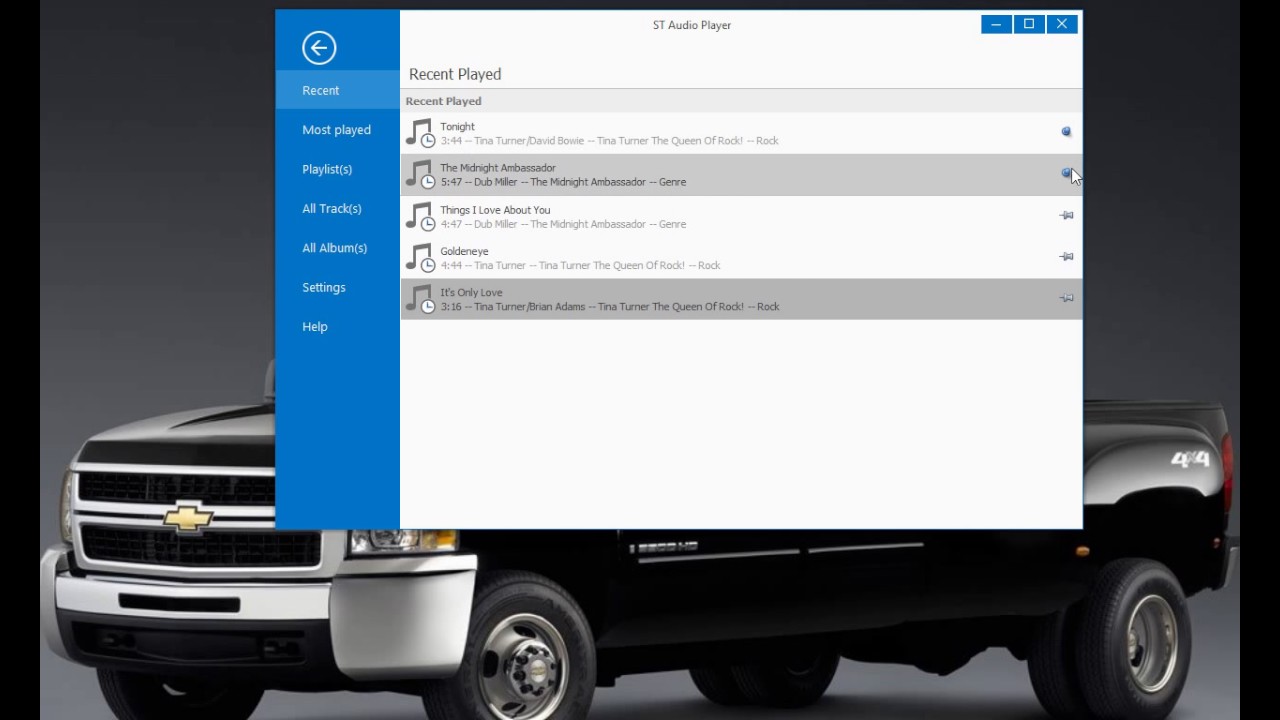Open the Recent section in sidebar
Screen dimensions: 1280x720
337,90
